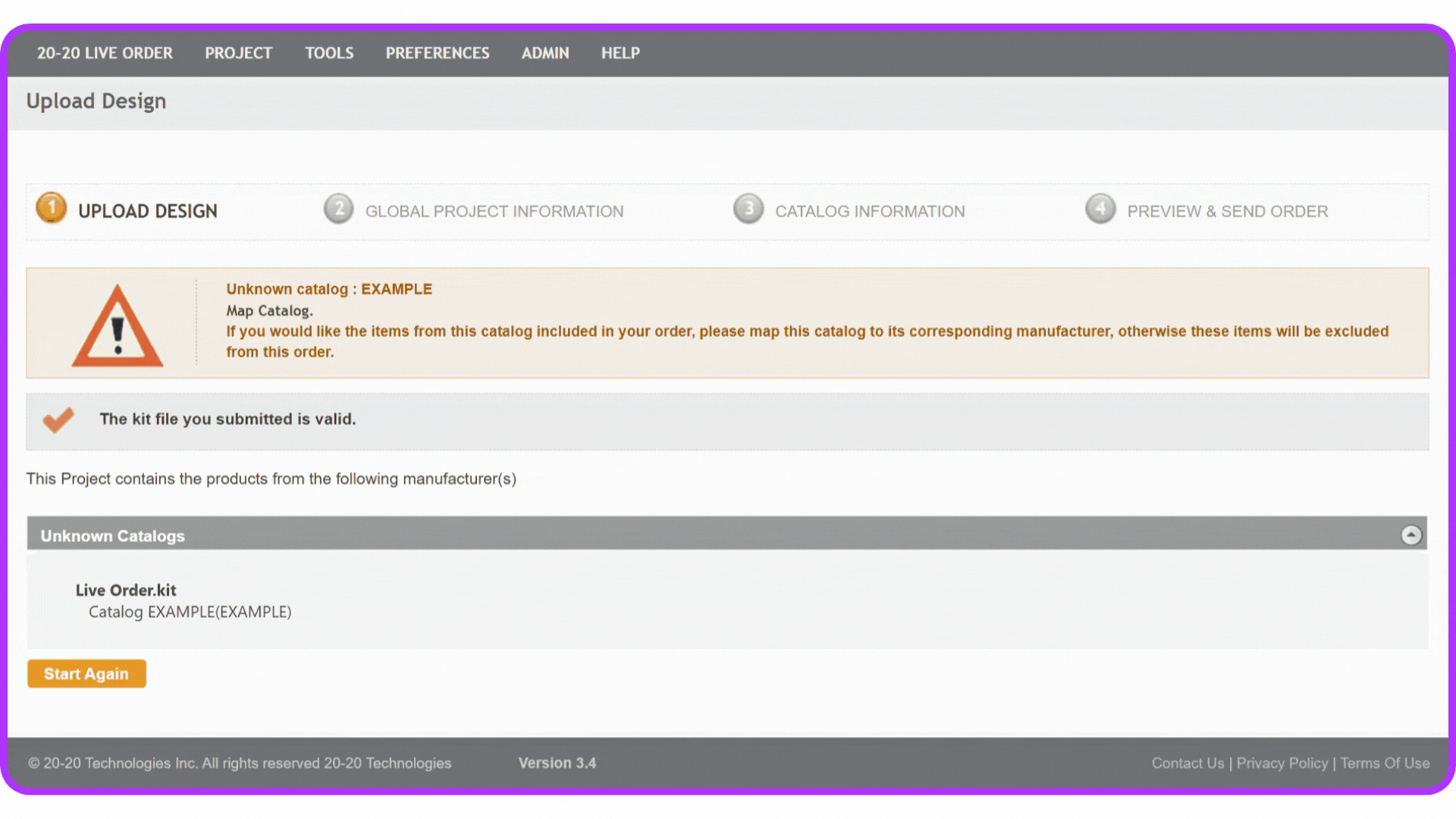Click the Unknown catalog : EXAMPLE heading
Screen dimensions: 1456x819
click(x=329, y=289)
